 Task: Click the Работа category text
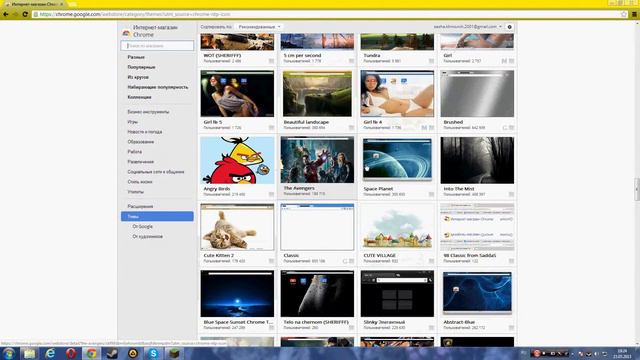[x=135, y=152]
